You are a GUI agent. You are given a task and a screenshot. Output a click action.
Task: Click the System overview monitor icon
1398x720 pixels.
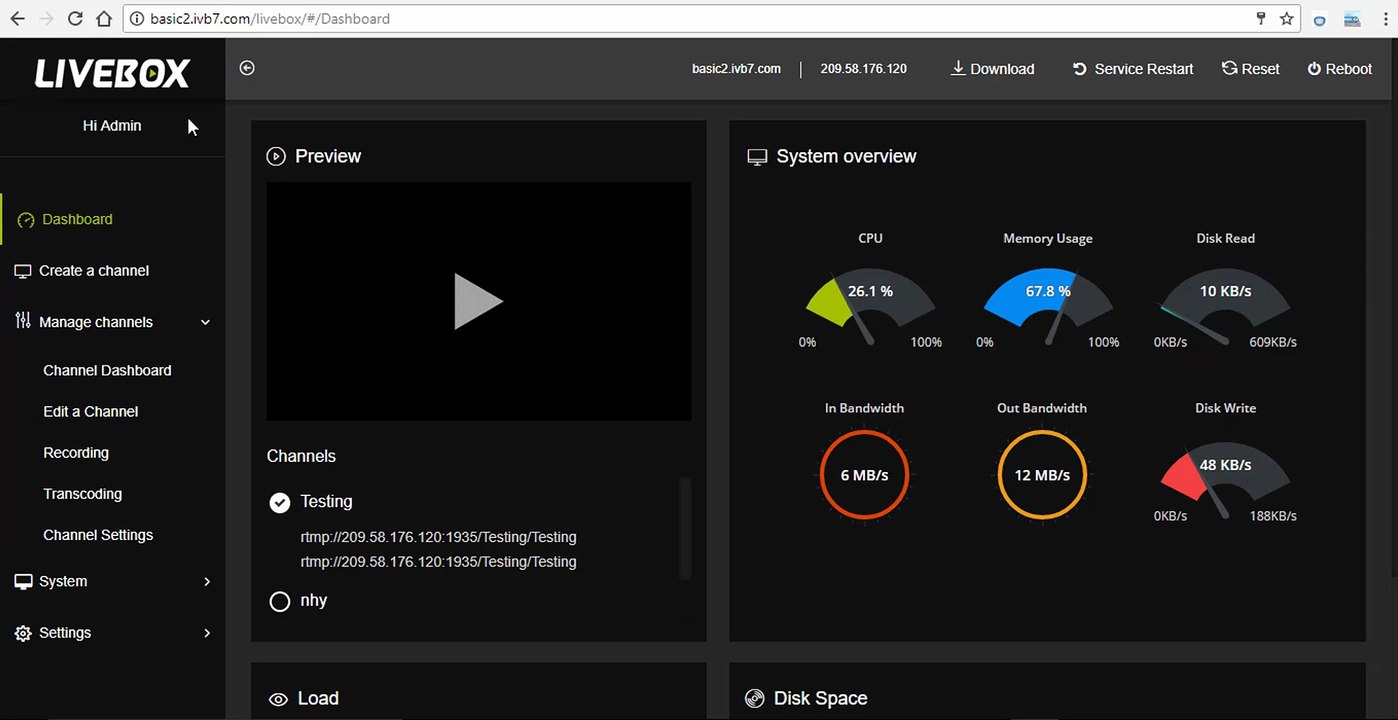(757, 157)
